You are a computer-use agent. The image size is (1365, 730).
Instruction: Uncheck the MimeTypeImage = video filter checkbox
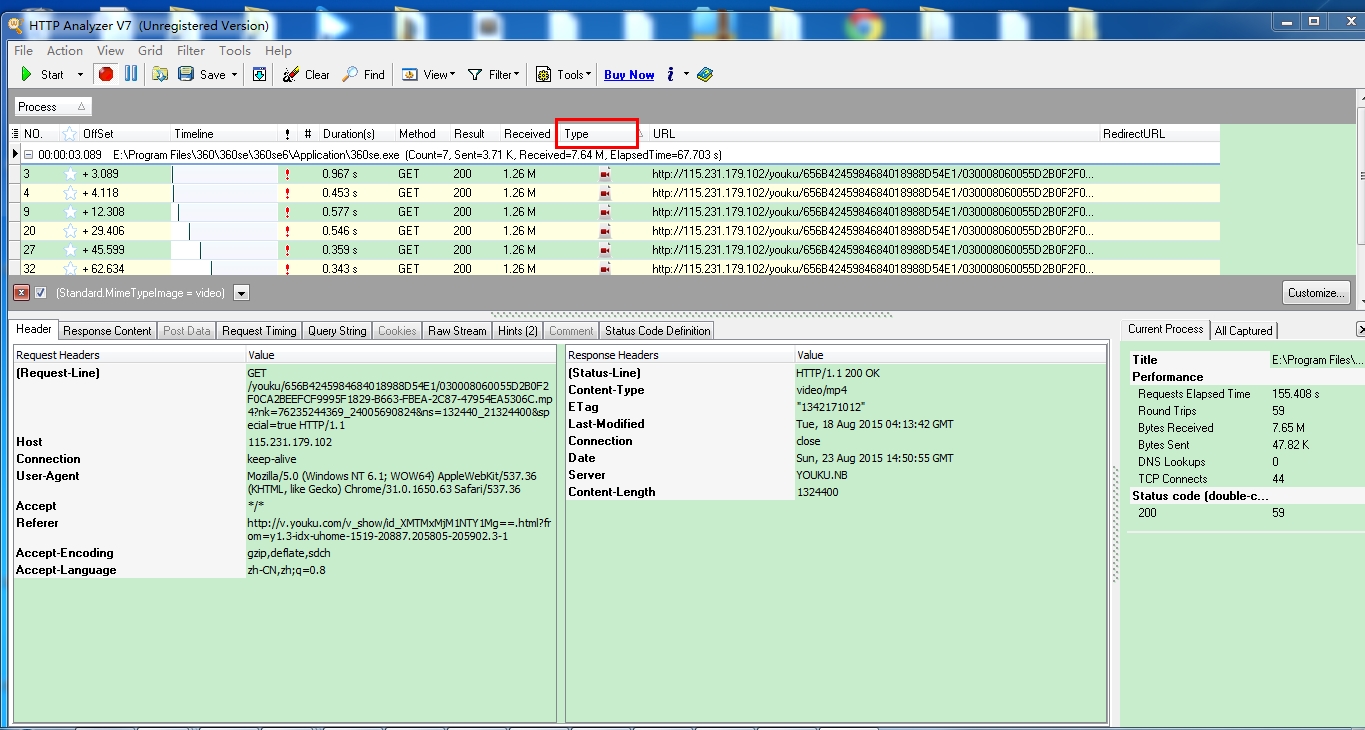pos(41,293)
